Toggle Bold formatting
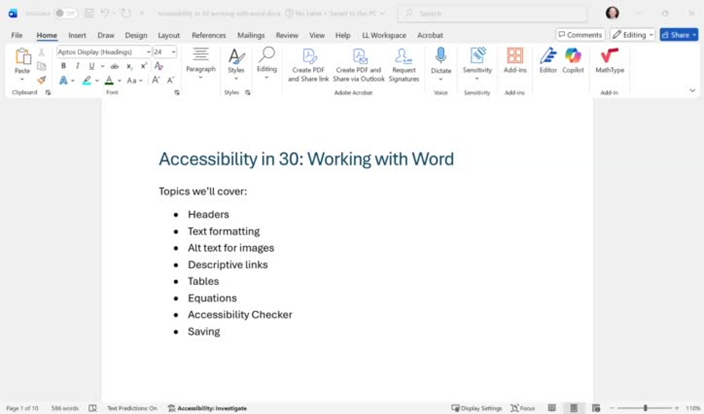This screenshot has height=414, width=704. point(63,66)
